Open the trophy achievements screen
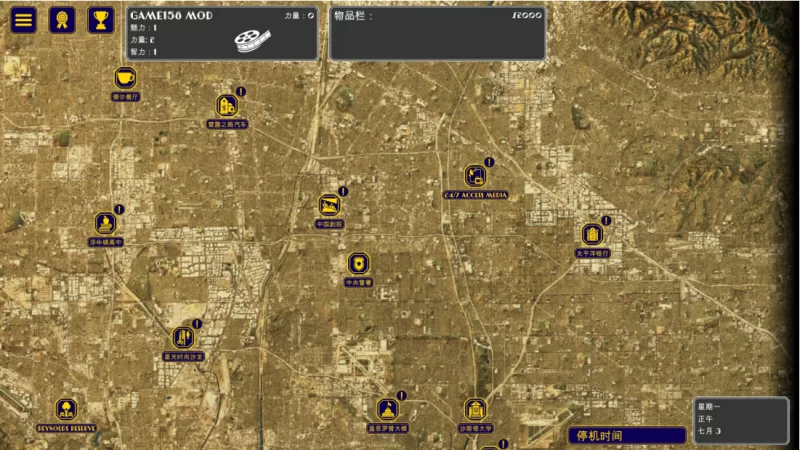Viewport: 800px width, 450px height. pyautogui.click(x=101, y=20)
